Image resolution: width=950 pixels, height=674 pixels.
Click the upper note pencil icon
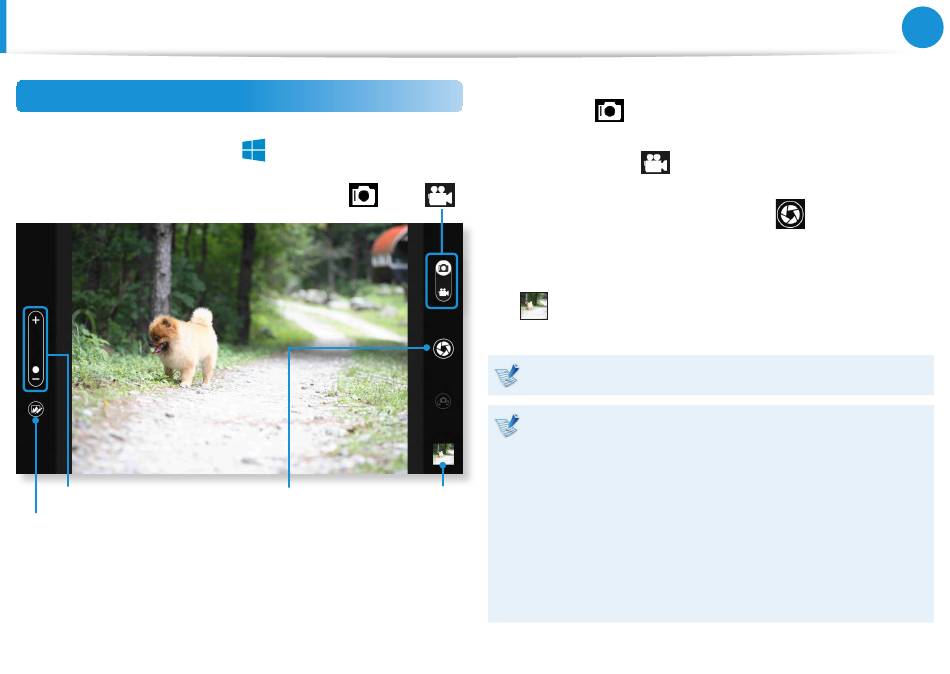coord(507,375)
